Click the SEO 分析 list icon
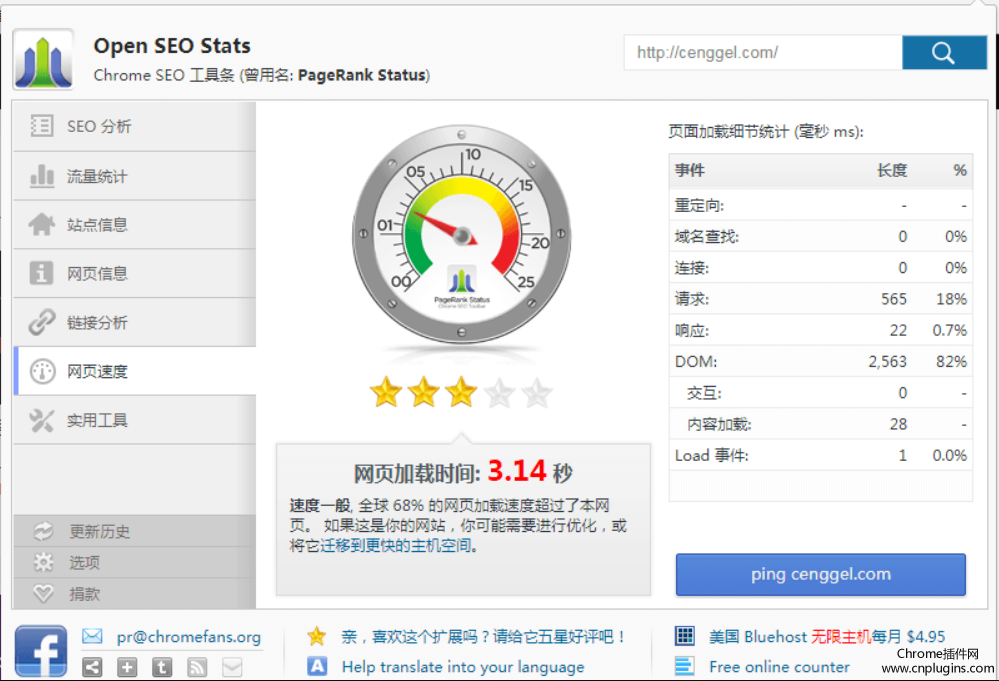The width and height of the screenshot is (999, 681). coord(41,125)
